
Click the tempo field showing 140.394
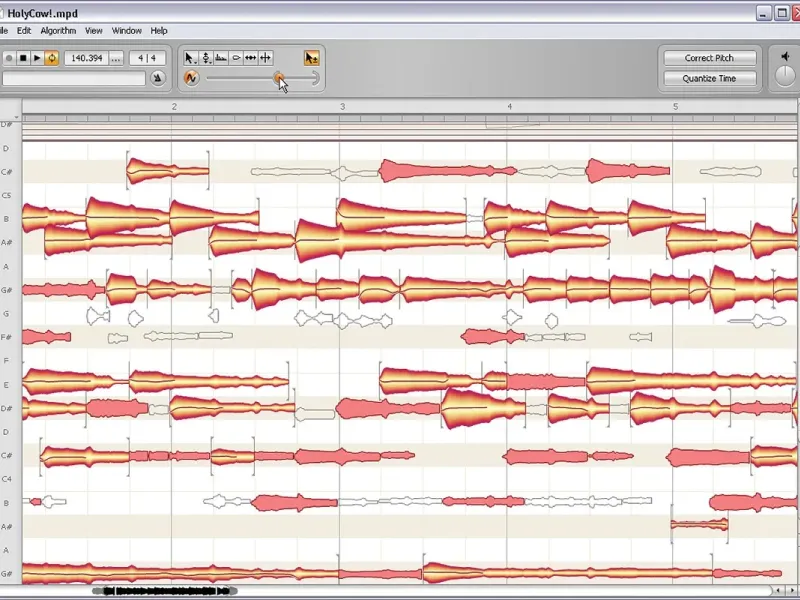(86, 58)
